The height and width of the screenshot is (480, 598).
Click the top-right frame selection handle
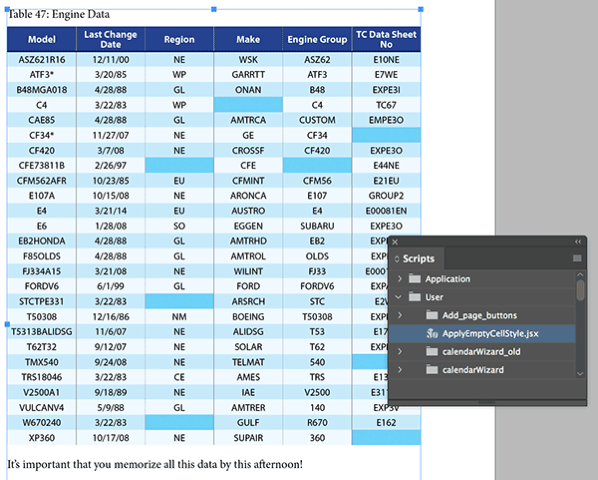pos(421,9)
